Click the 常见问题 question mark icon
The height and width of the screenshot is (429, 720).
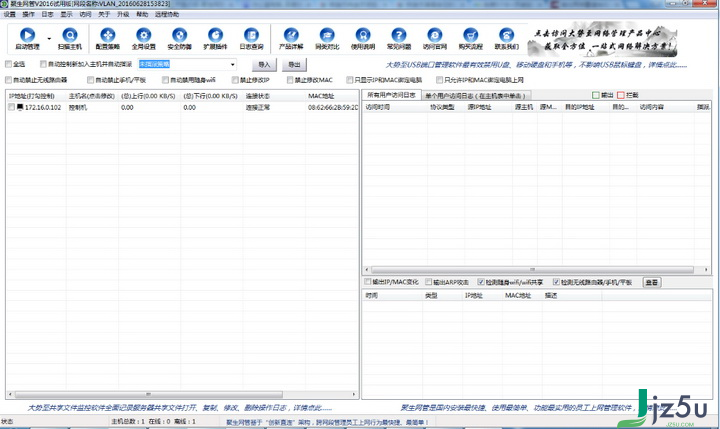[399, 35]
